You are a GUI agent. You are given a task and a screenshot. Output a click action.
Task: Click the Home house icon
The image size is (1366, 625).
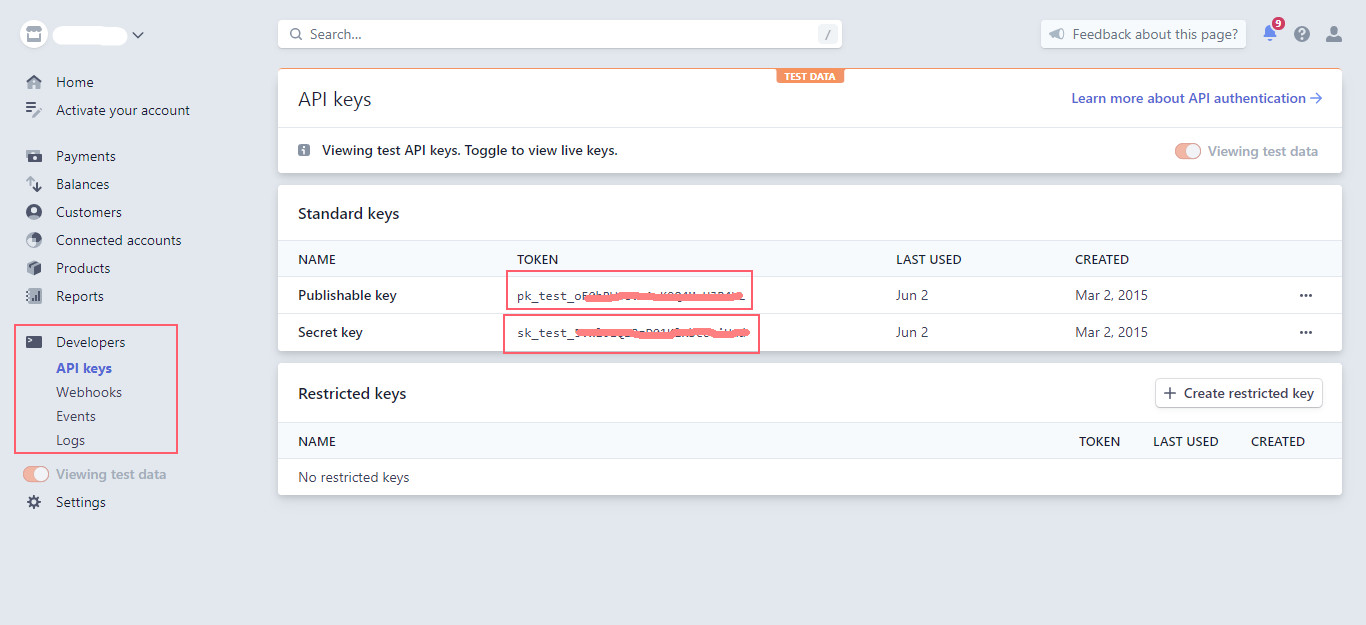34,82
